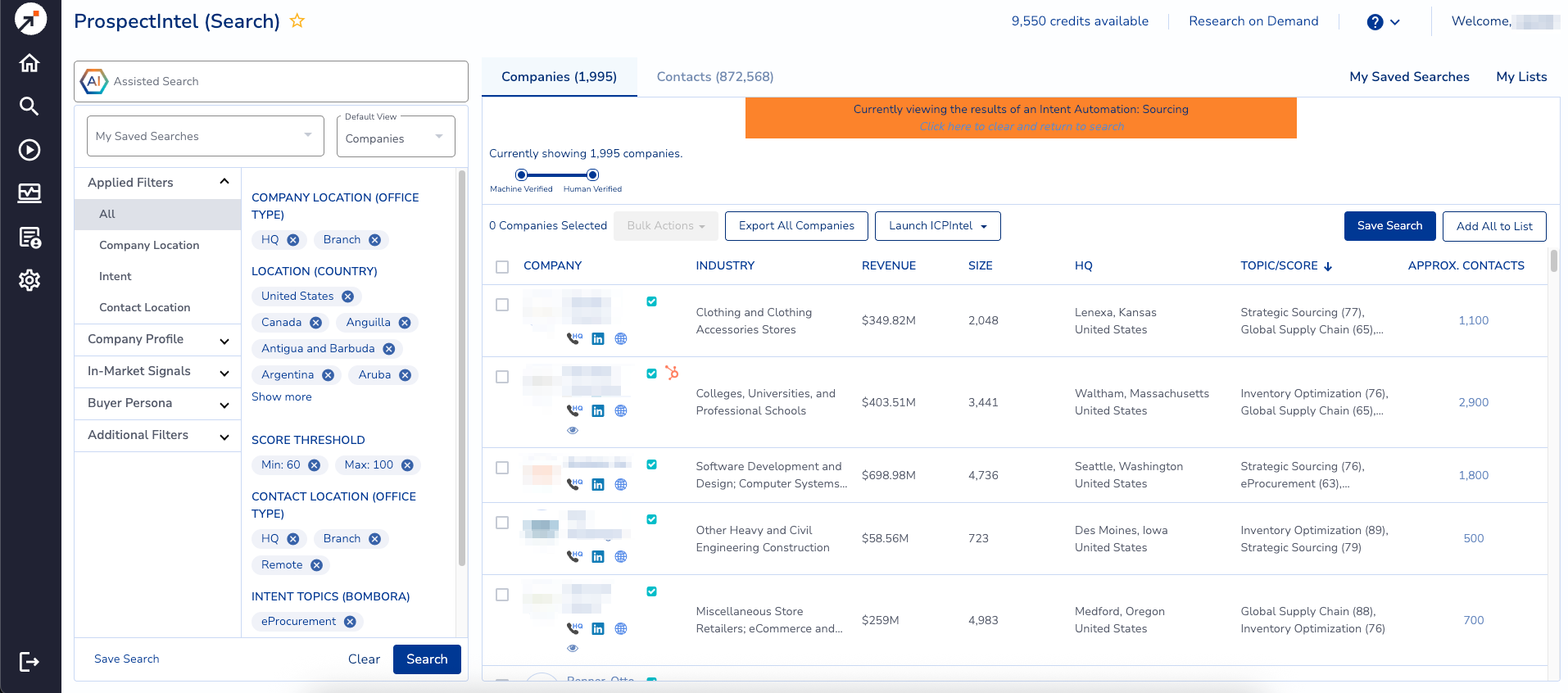Remove the Remote contact location chip

pos(317,565)
